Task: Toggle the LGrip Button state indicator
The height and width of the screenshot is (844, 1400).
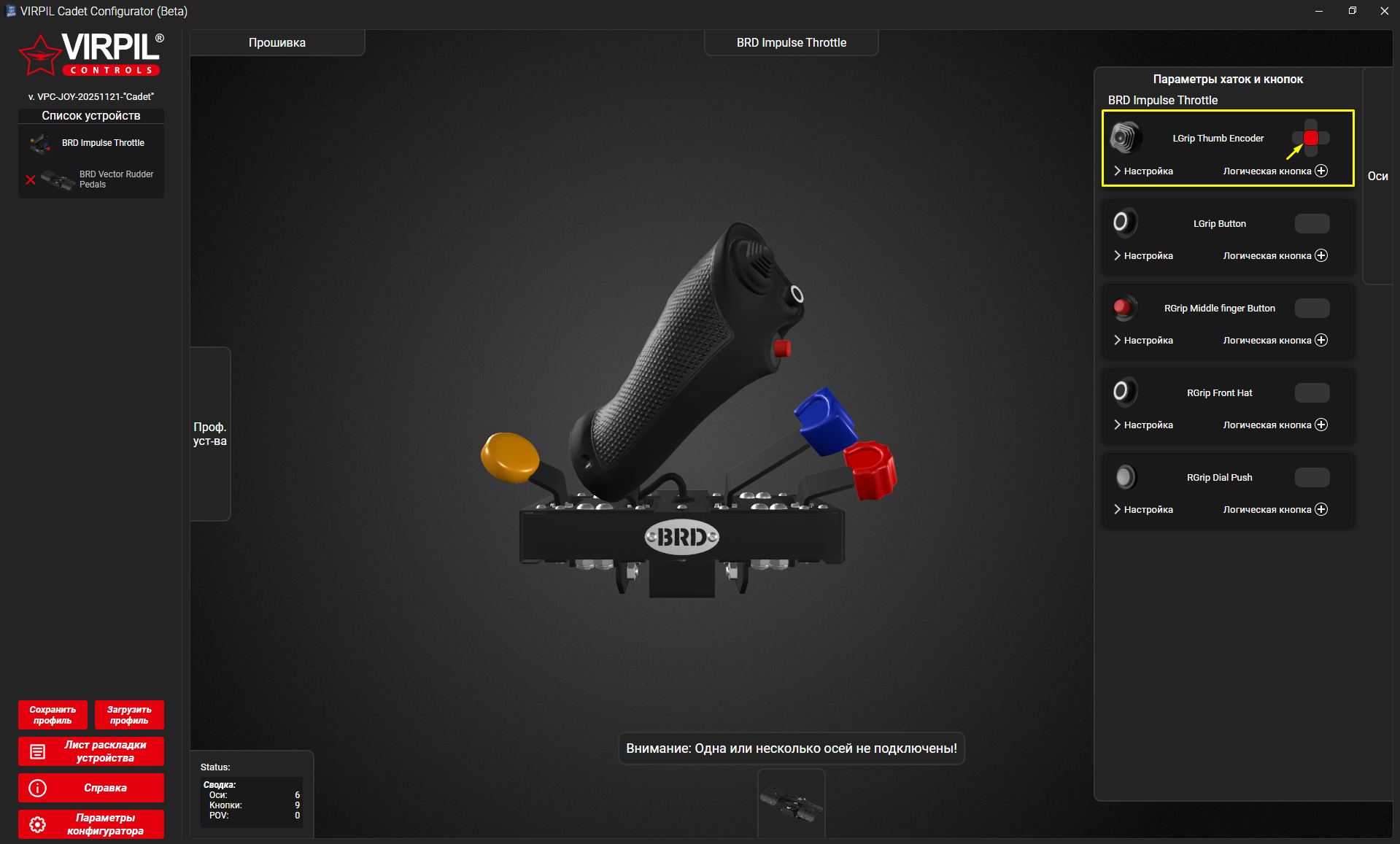Action: (1312, 223)
